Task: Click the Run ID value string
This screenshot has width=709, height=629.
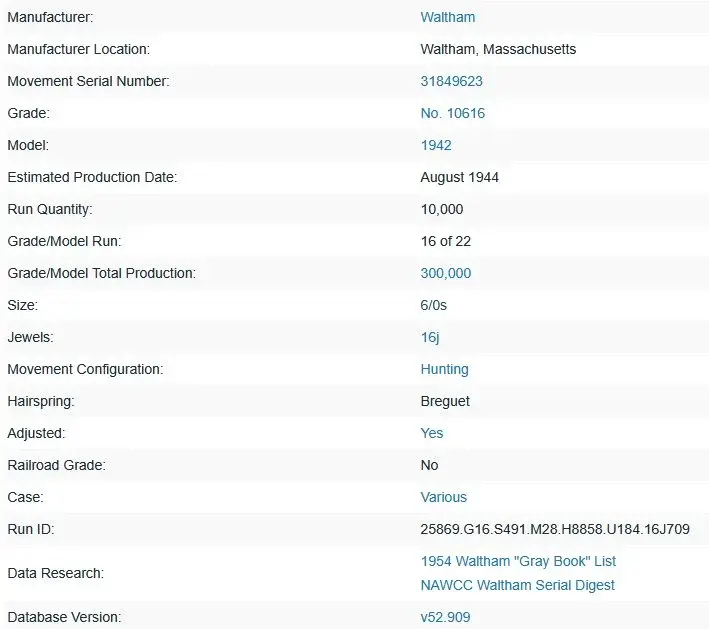Action: [x=555, y=529]
